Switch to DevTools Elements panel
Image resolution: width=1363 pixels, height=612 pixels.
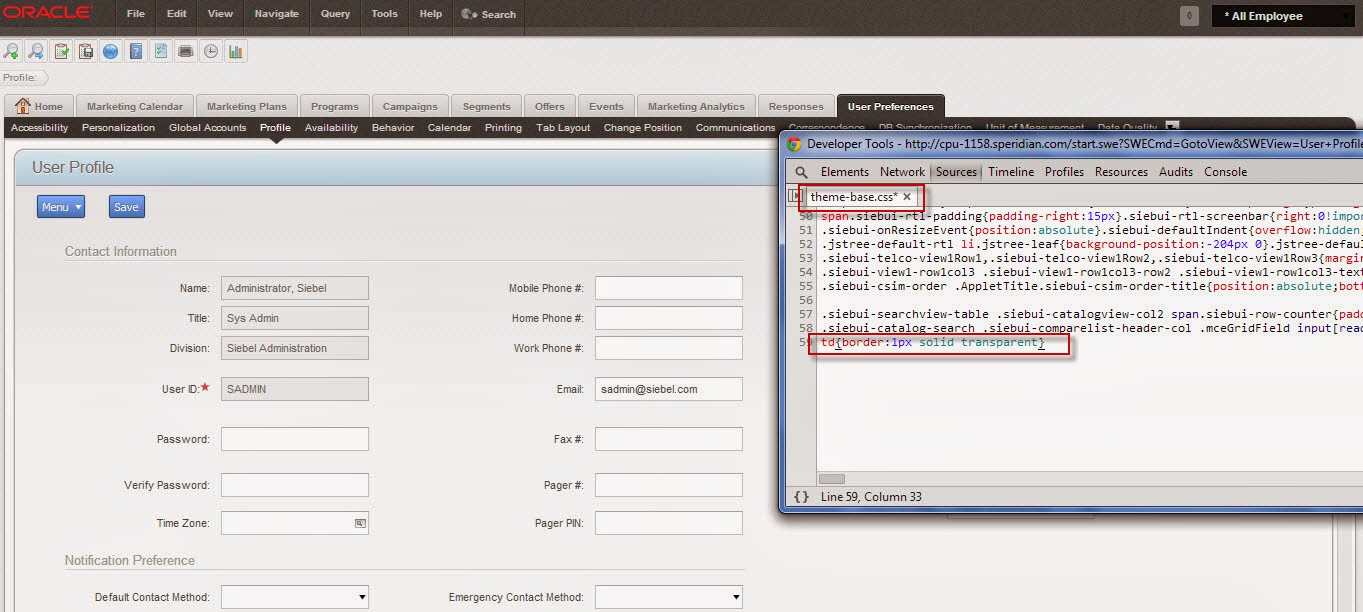pyautogui.click(x=845, y=172)
